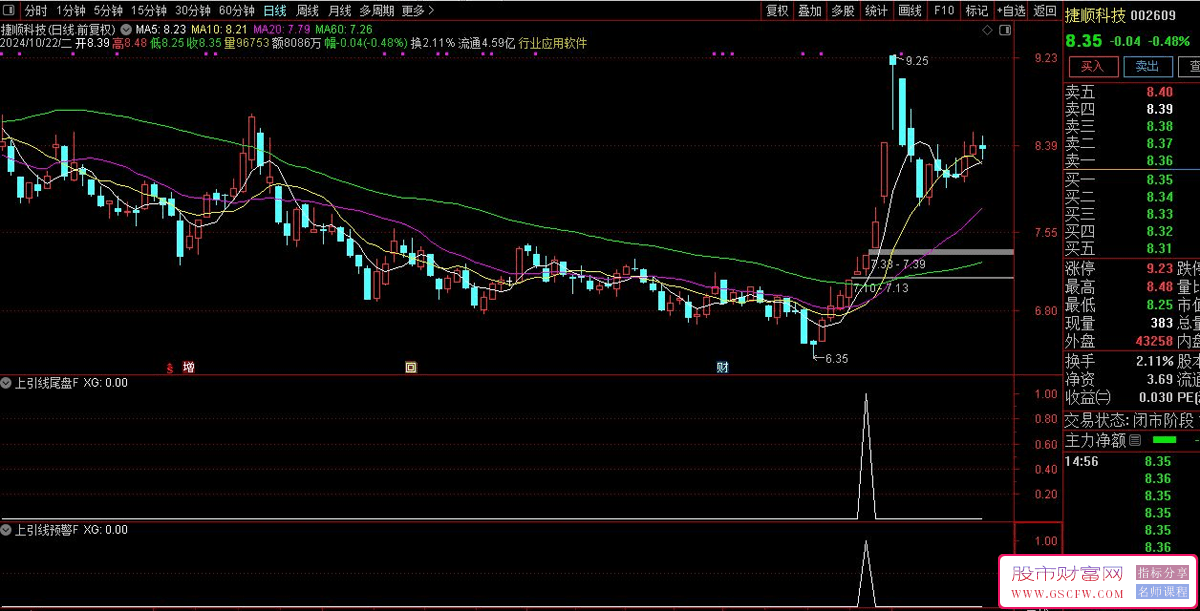Open the 主力净额 list icon
This screenshot has height=611, width=1200.
[x=1135, y=440]
